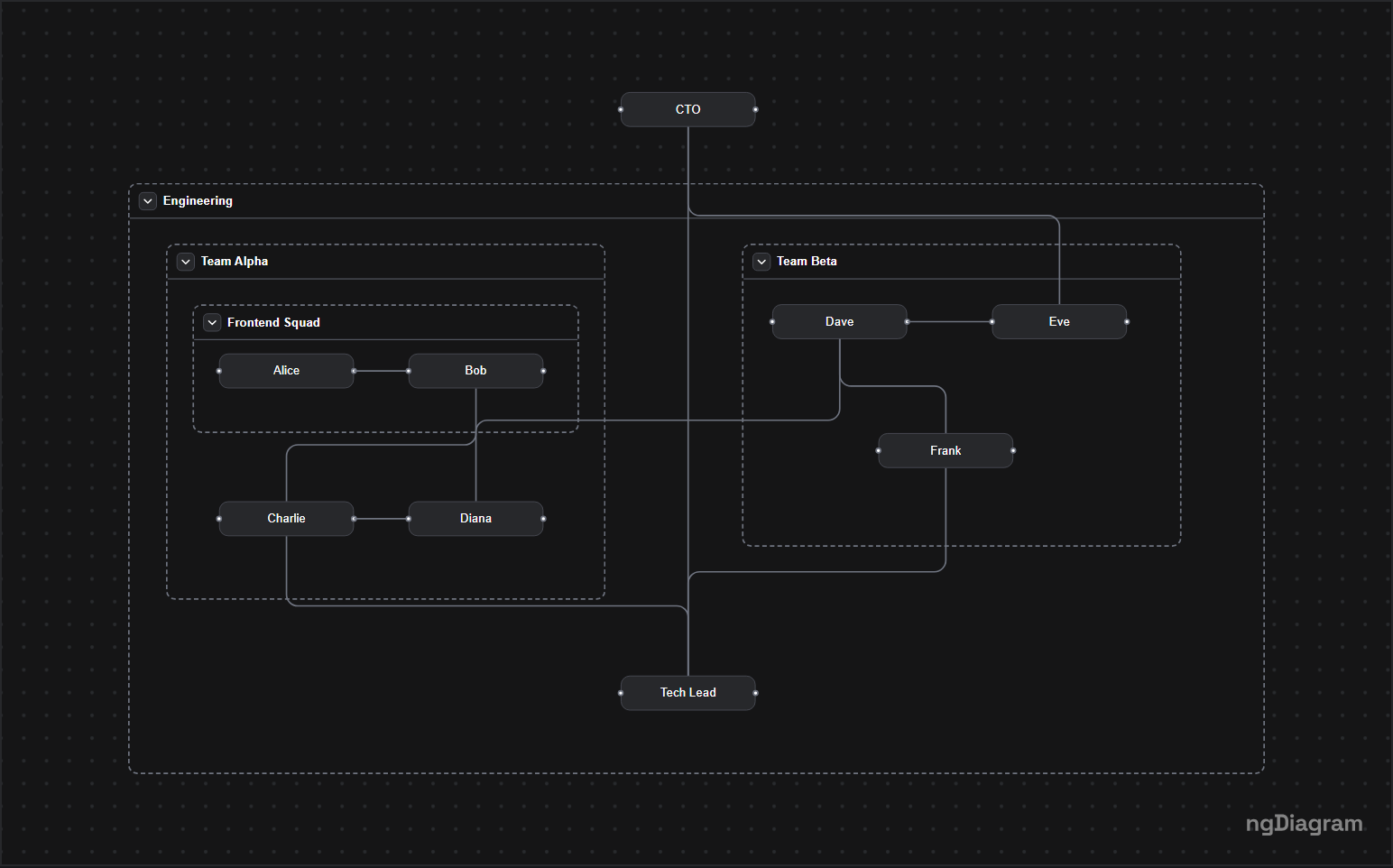Select the Eve node
The width and height of the screenshot is (1393, 868).
pos(1060,322)
